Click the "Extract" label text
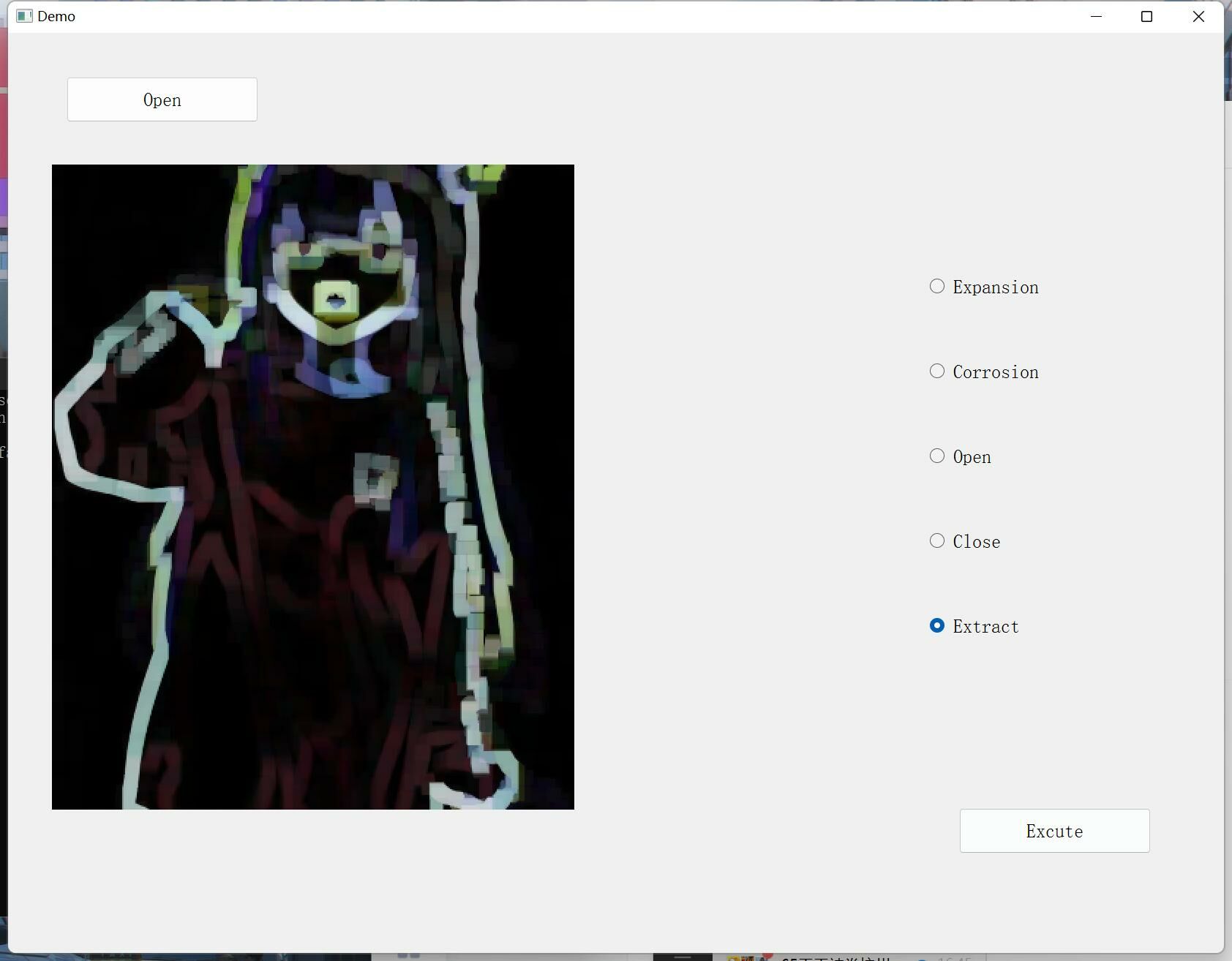The width and height of the screenshot is (1232, 961). click(985, 627)
